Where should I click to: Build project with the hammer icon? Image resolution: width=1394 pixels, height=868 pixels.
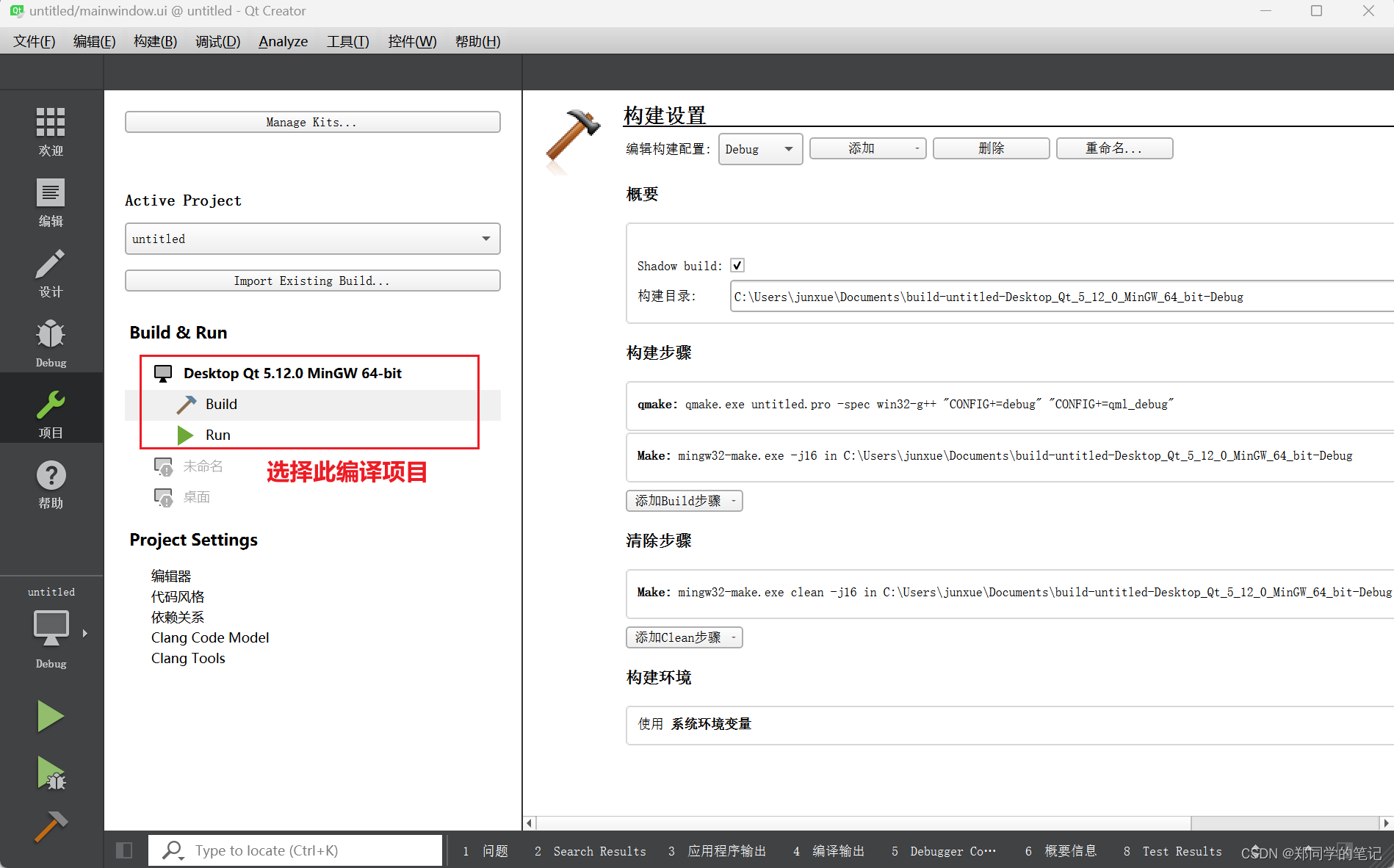coord(51,827)
